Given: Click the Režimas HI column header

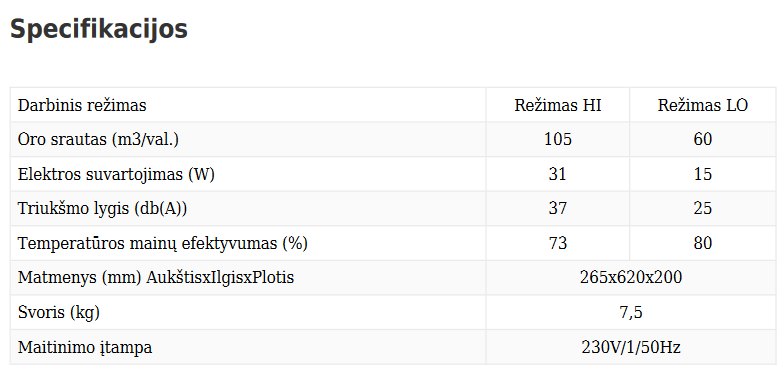Looking at the screenshot, I should [x=558, y=105].
